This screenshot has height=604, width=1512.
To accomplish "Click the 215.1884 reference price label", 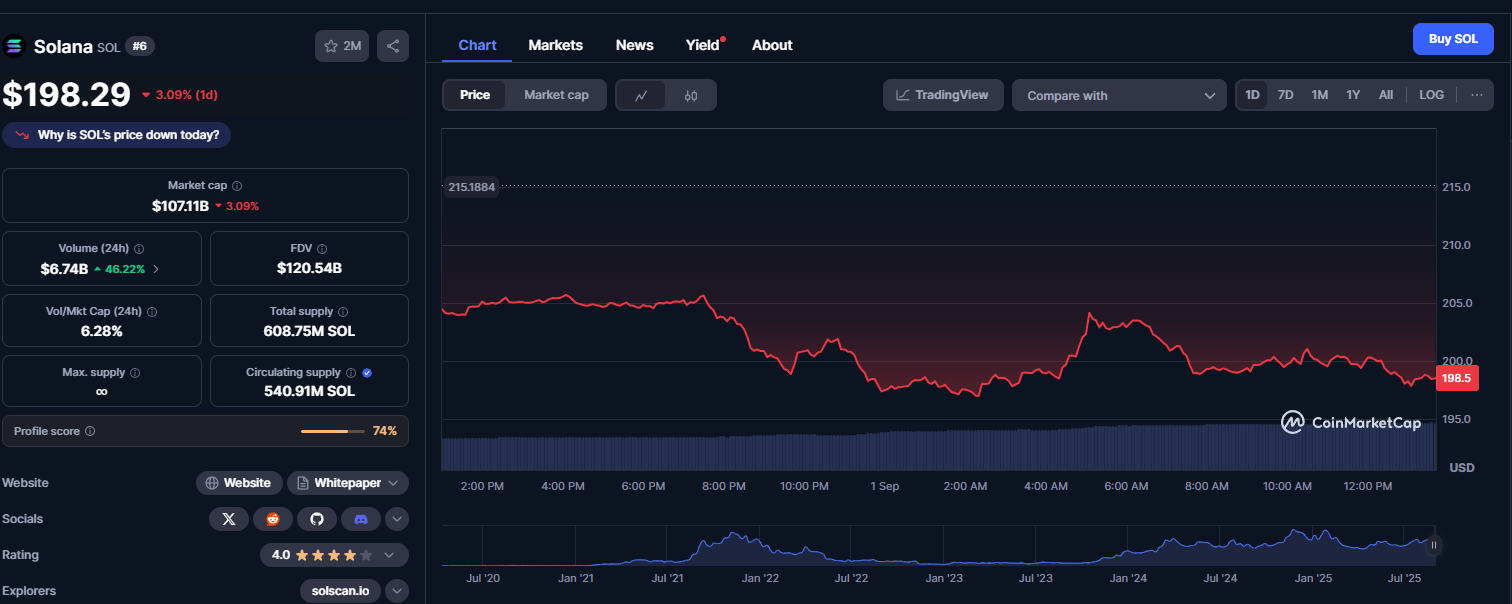I will pos(471,187).
